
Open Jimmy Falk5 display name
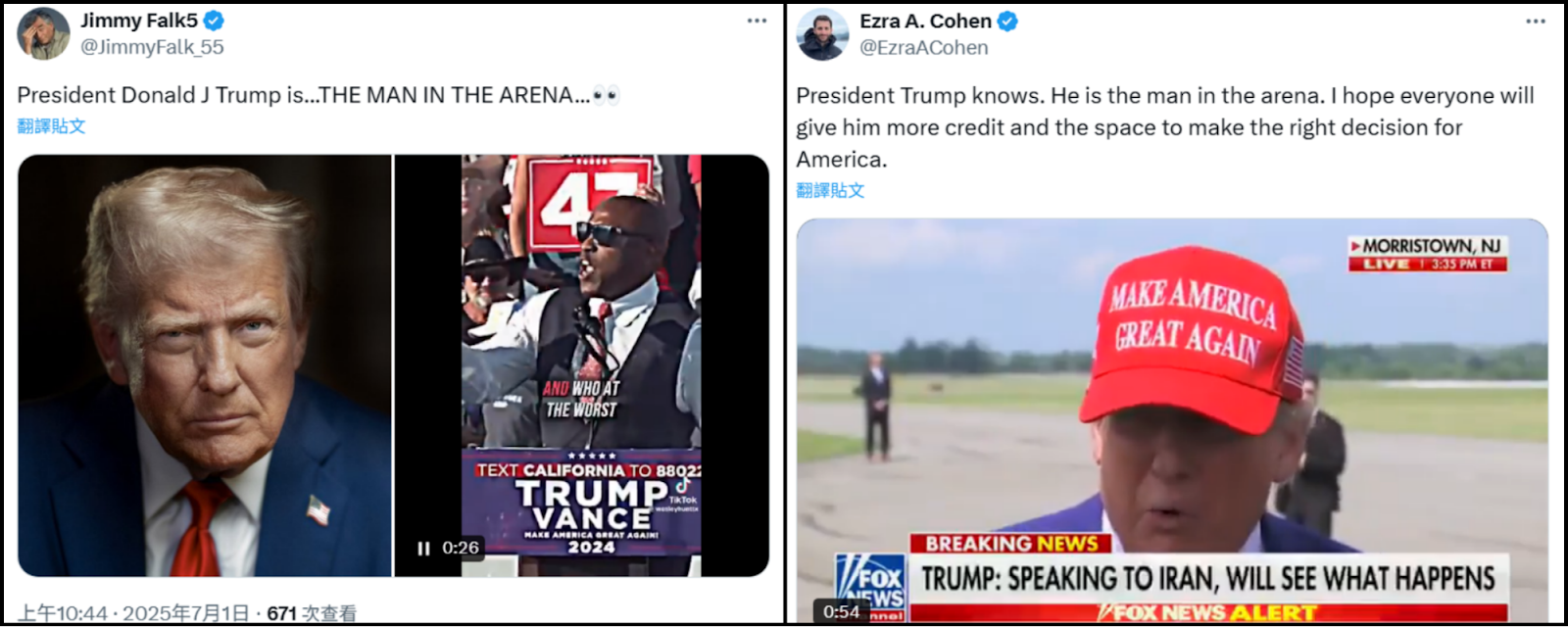pyautogui.click(x=139, y=20)
